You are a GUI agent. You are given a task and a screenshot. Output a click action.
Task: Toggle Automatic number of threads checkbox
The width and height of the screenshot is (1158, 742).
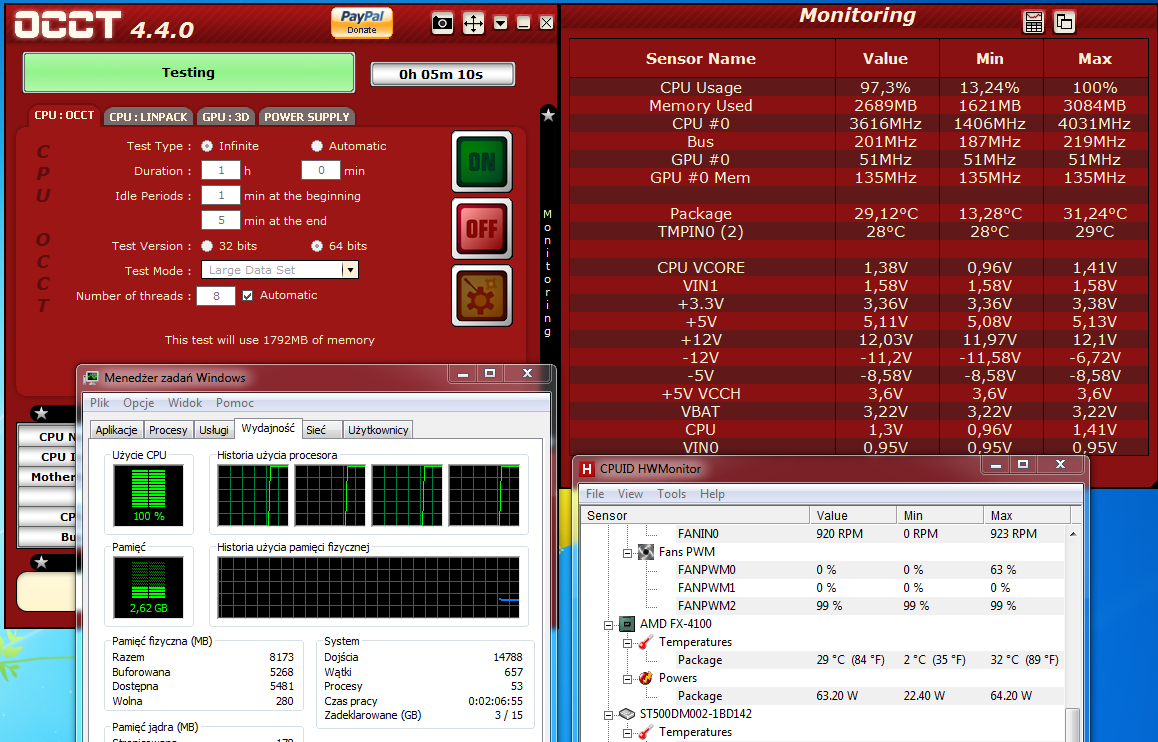tap(247, 295)
